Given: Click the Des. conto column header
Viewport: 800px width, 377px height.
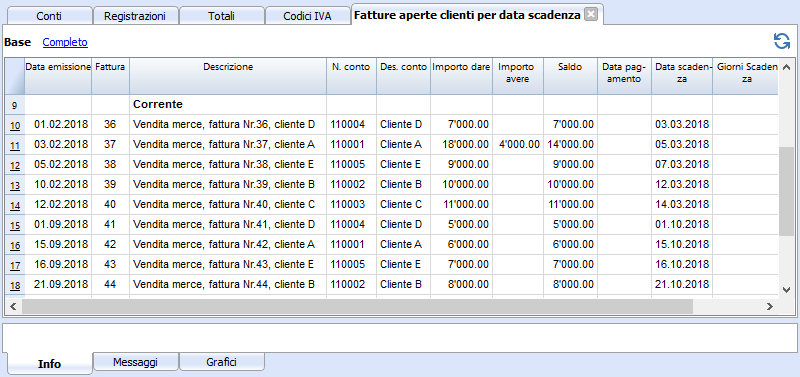Looking at the screenshot, I should pyautogui.click(x=404, y=76).
